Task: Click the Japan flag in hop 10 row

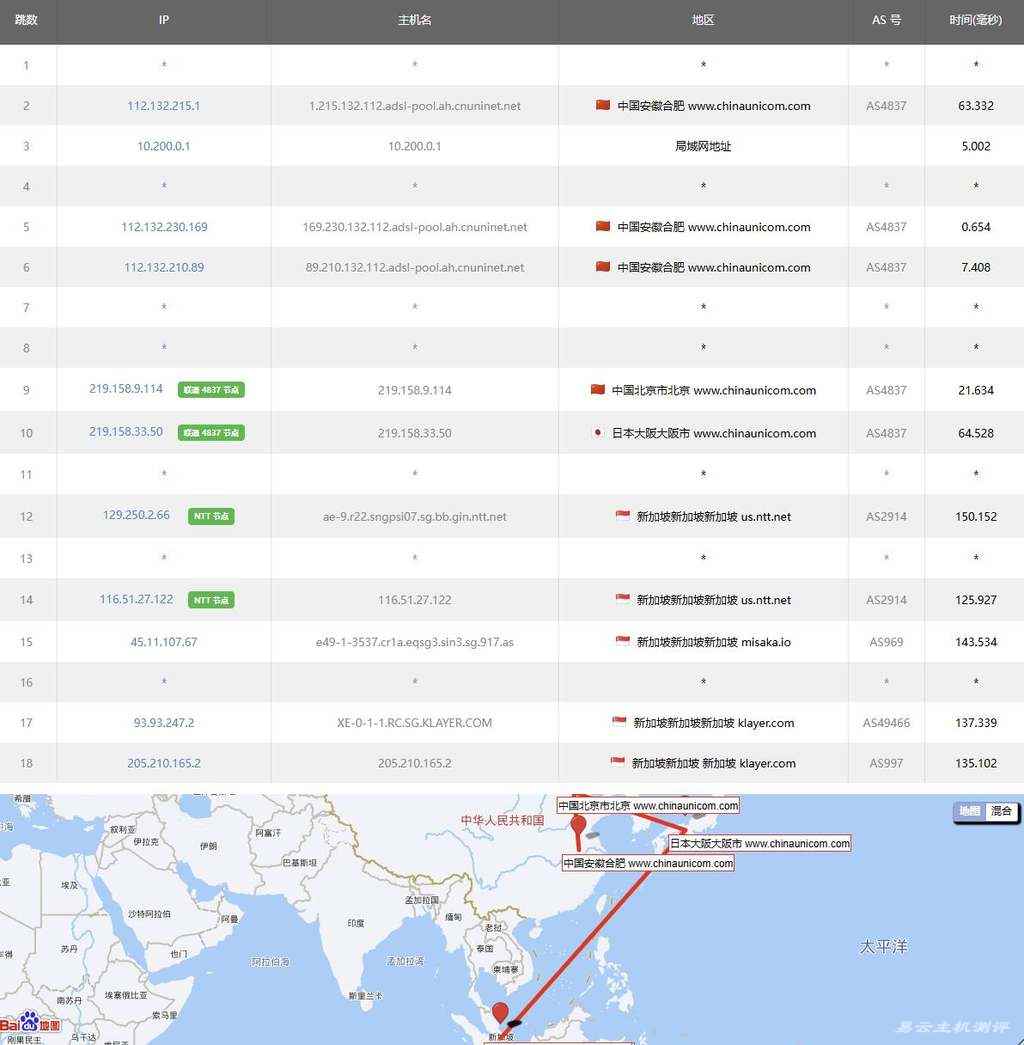Action: pos(598,433)
